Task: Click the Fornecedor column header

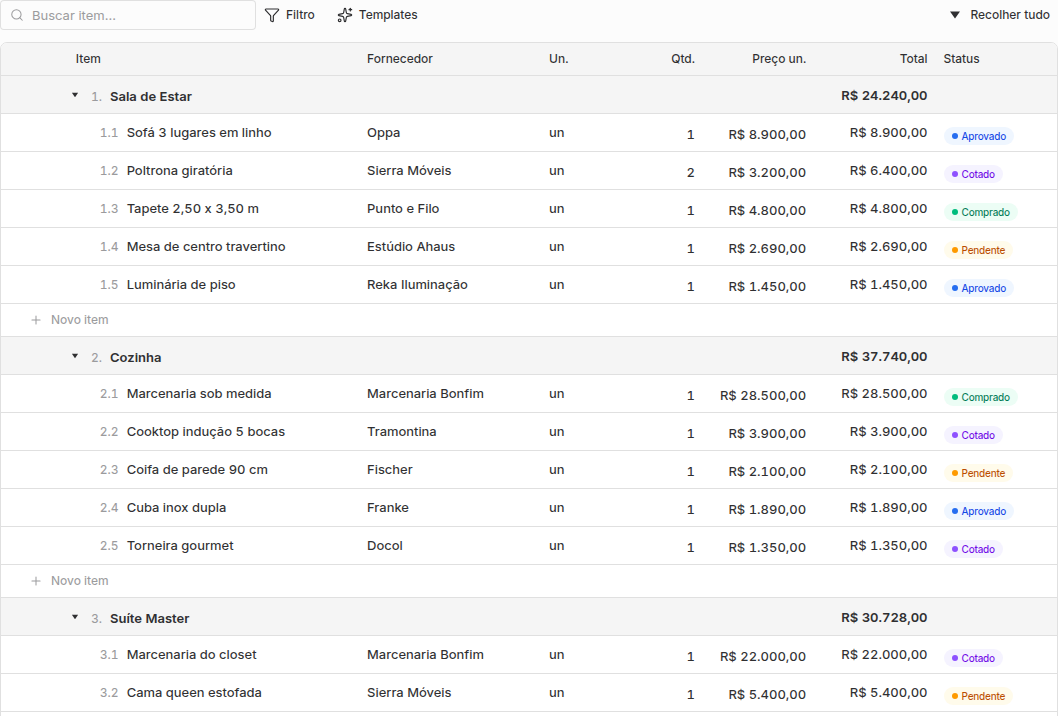Action: [x=399, y=59]
